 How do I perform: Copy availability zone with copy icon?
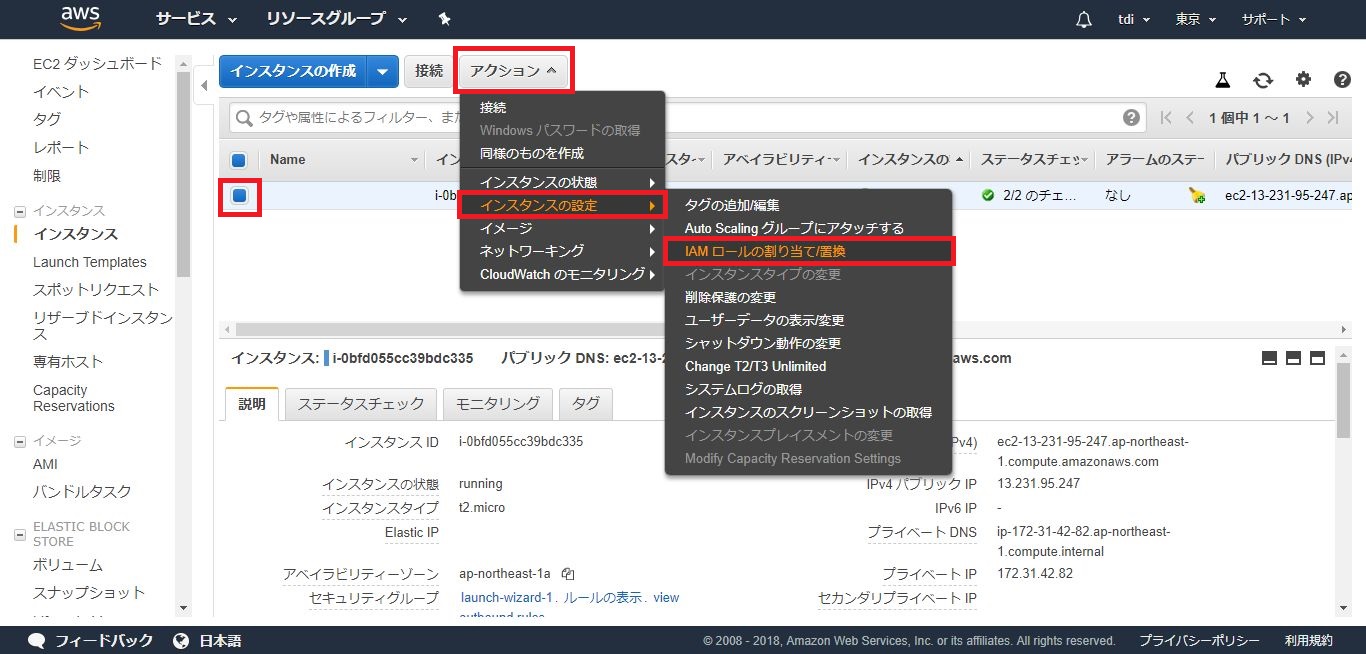568,574
